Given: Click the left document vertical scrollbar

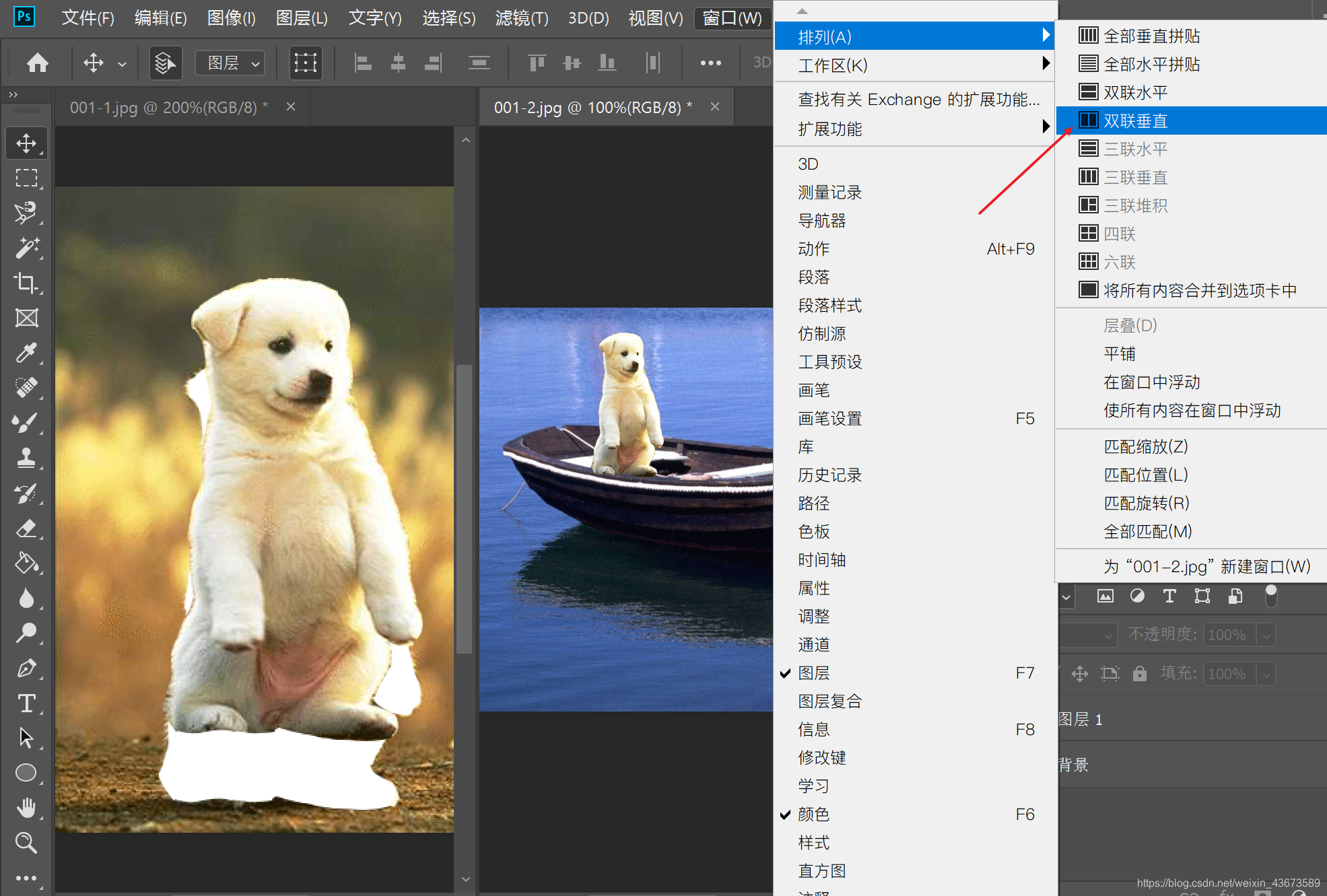Looking at the screenshot, I should 465,509.
